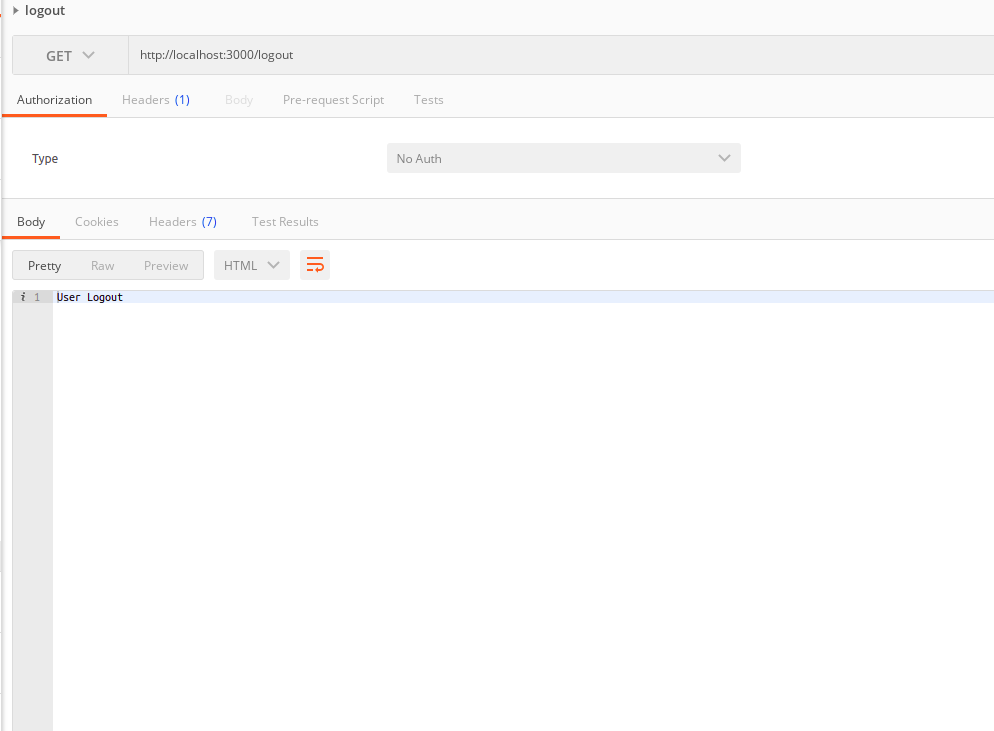Click the 'logout' request title
The image size is (994, 731).
(x=45, y=11)
